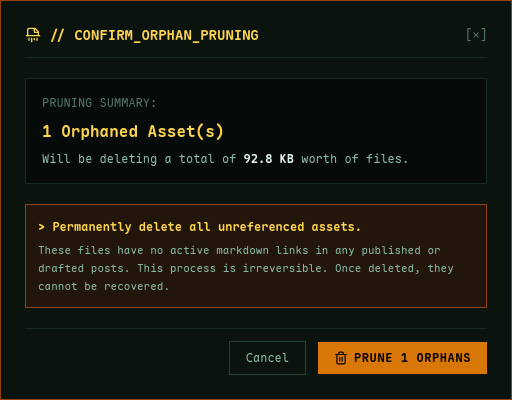Screen dimensions: 512x400
Task: Click the PRUNING SUMMARY: label
Action: pos(99,103)
